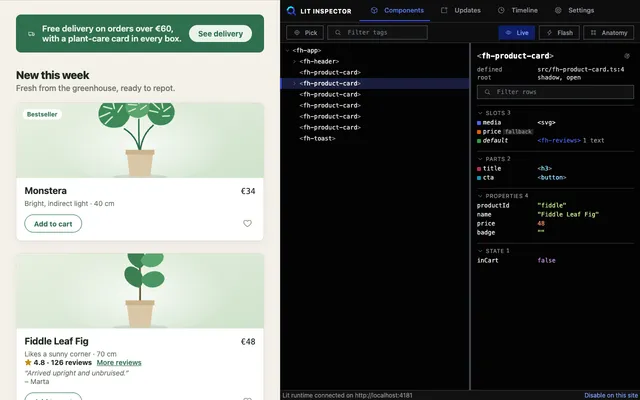Click the Lit runtime connected status text
Screen dimensions: 640x400
(x=347, y=396)
